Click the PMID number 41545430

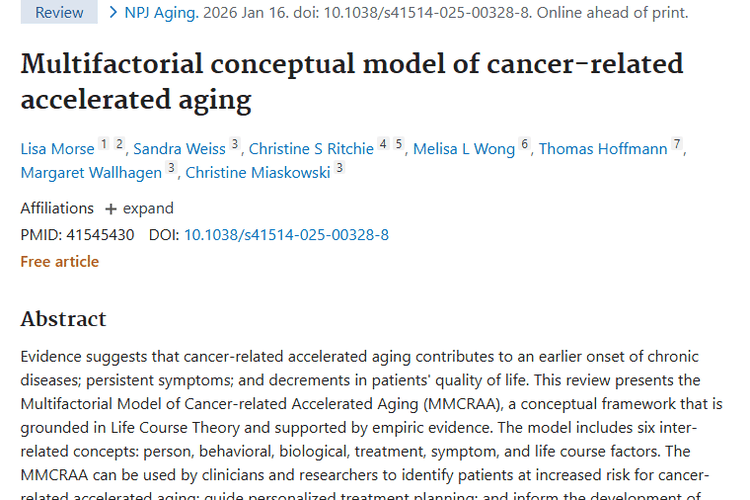(x=98, y=235)
